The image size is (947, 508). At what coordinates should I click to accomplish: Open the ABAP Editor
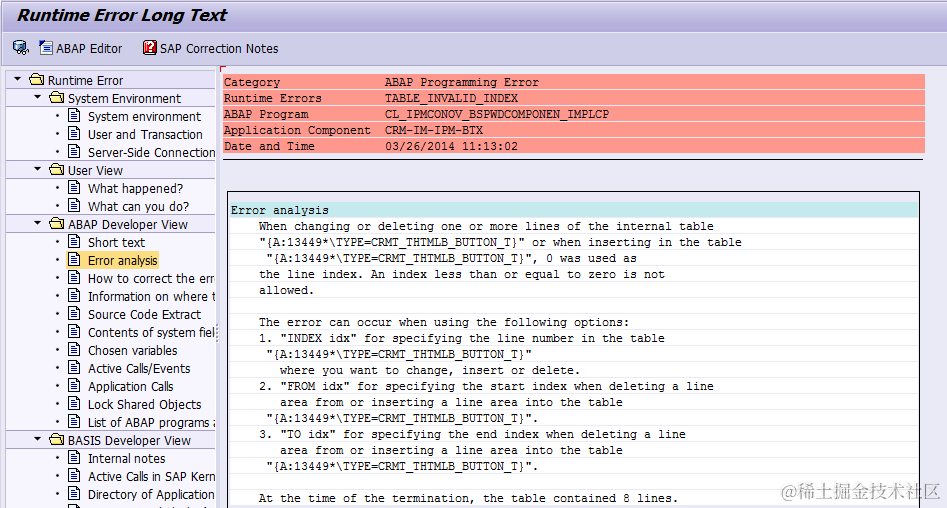pos(80,48)
